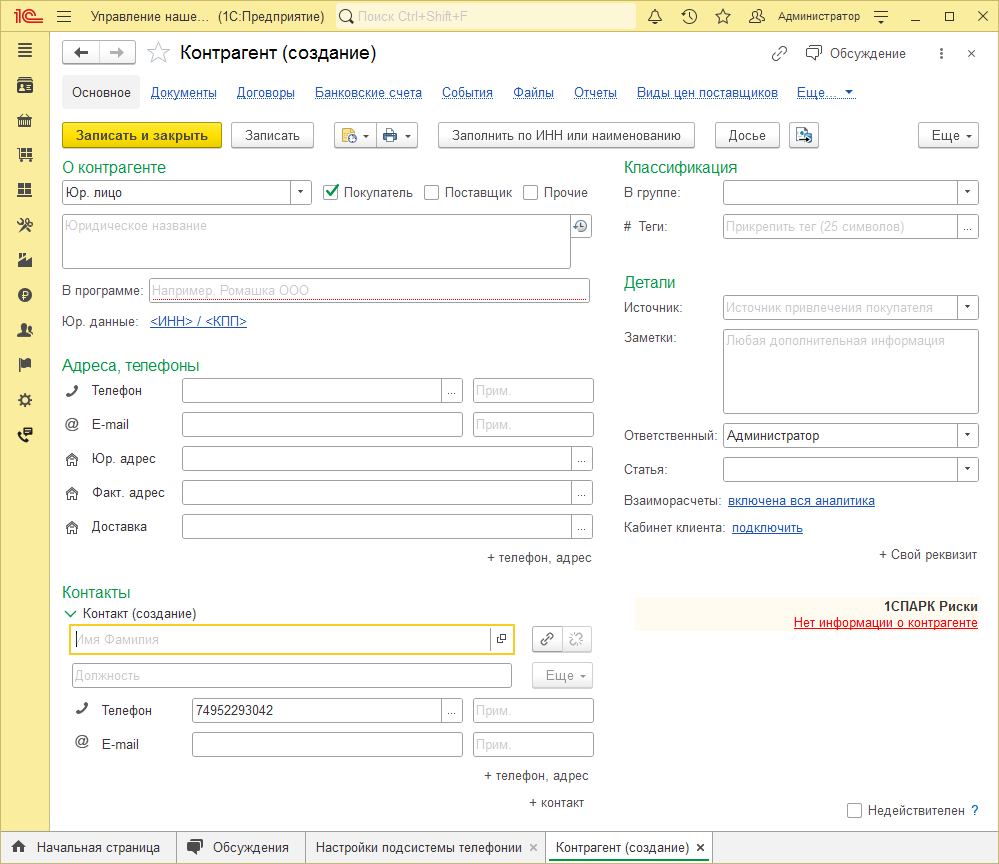Open the history clock icon in title bar
The width and height of the screenshot is (999, 864).
tap(689, 17)
